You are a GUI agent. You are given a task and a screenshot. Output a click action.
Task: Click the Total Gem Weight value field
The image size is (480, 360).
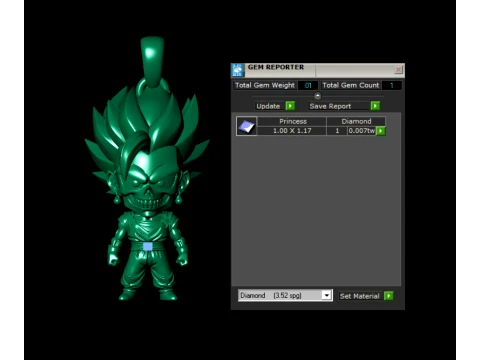308,85
